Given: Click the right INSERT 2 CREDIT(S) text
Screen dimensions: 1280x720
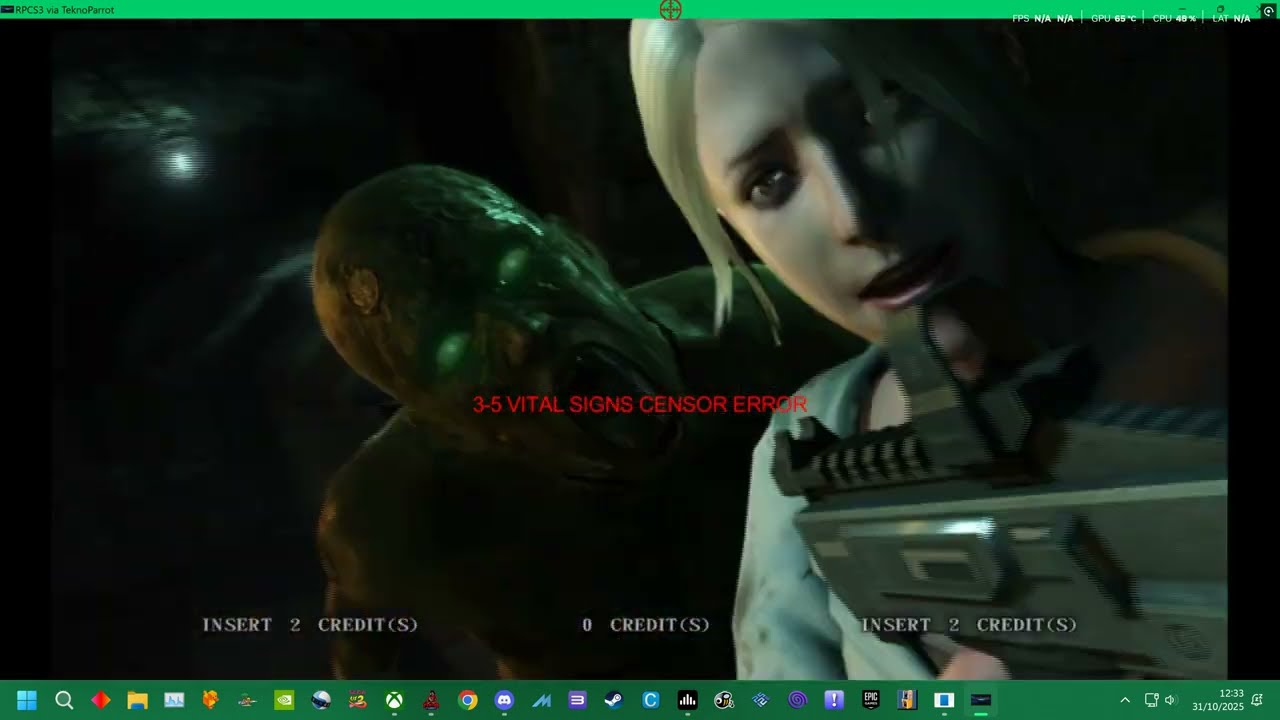Looking at the screenshot, I should (x=969, y=625).
